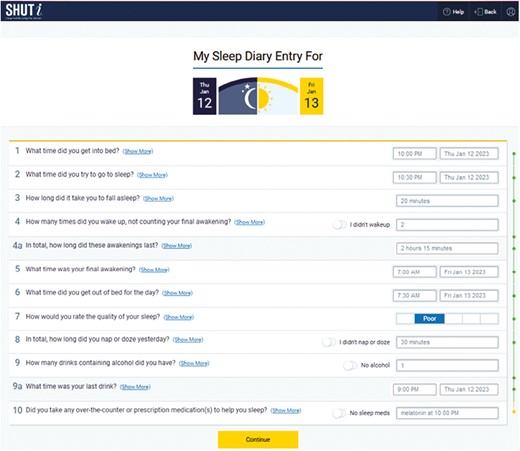Open the date field for question 2
Viewport: 520px width, 451px height.
[469, 178]
